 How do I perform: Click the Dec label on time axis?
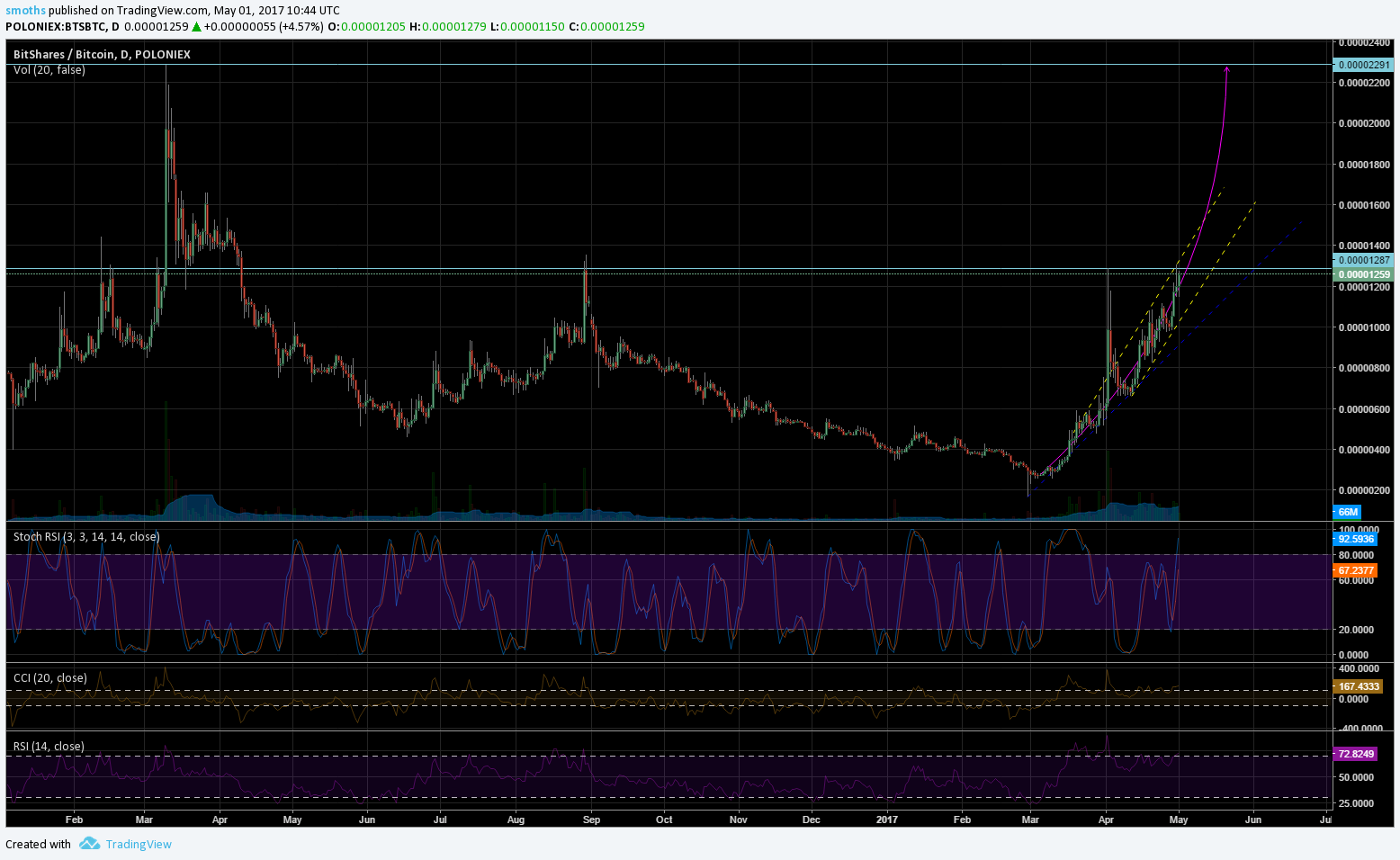point(811,820)
